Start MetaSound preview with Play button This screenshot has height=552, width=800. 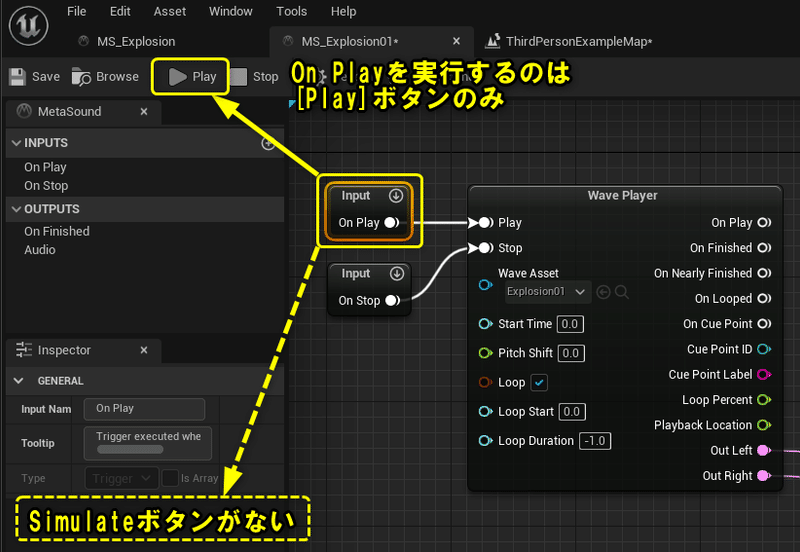click(x=192, y=77)
